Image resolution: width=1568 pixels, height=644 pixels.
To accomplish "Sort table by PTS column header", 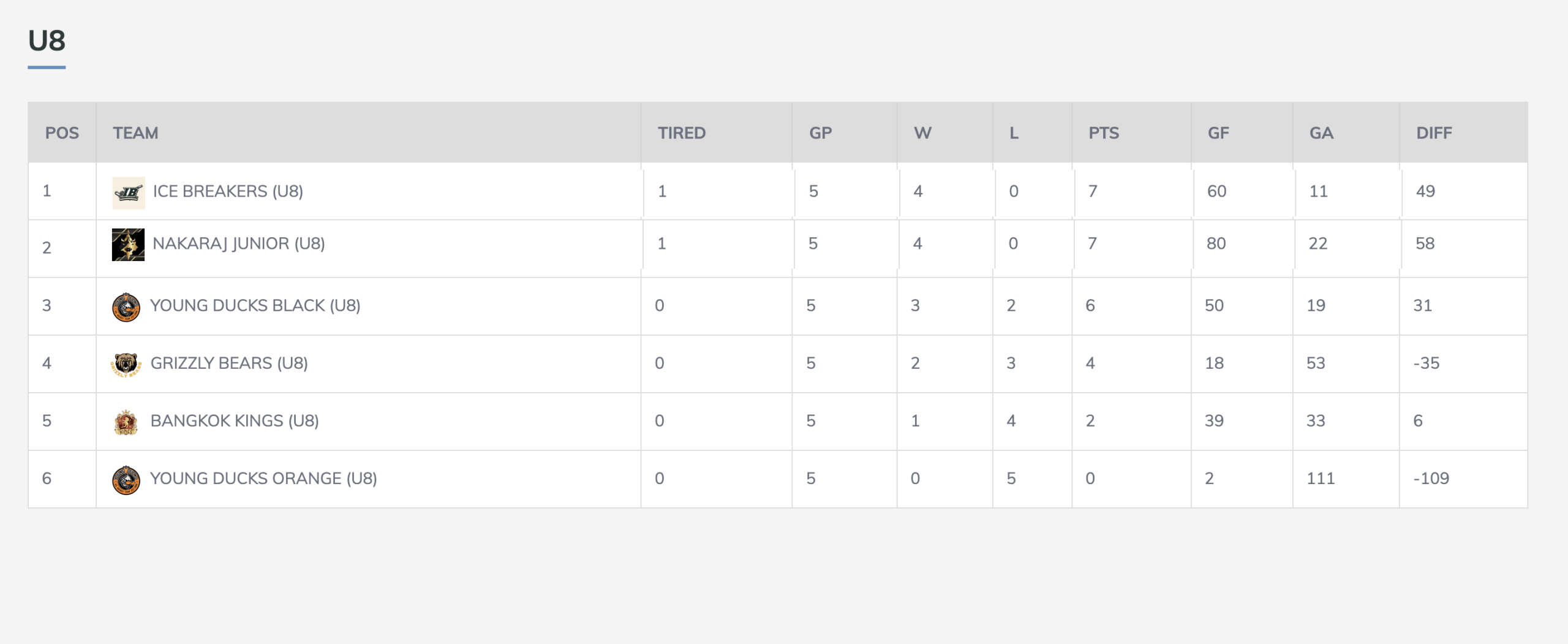I will click(x=1104, y=133).
